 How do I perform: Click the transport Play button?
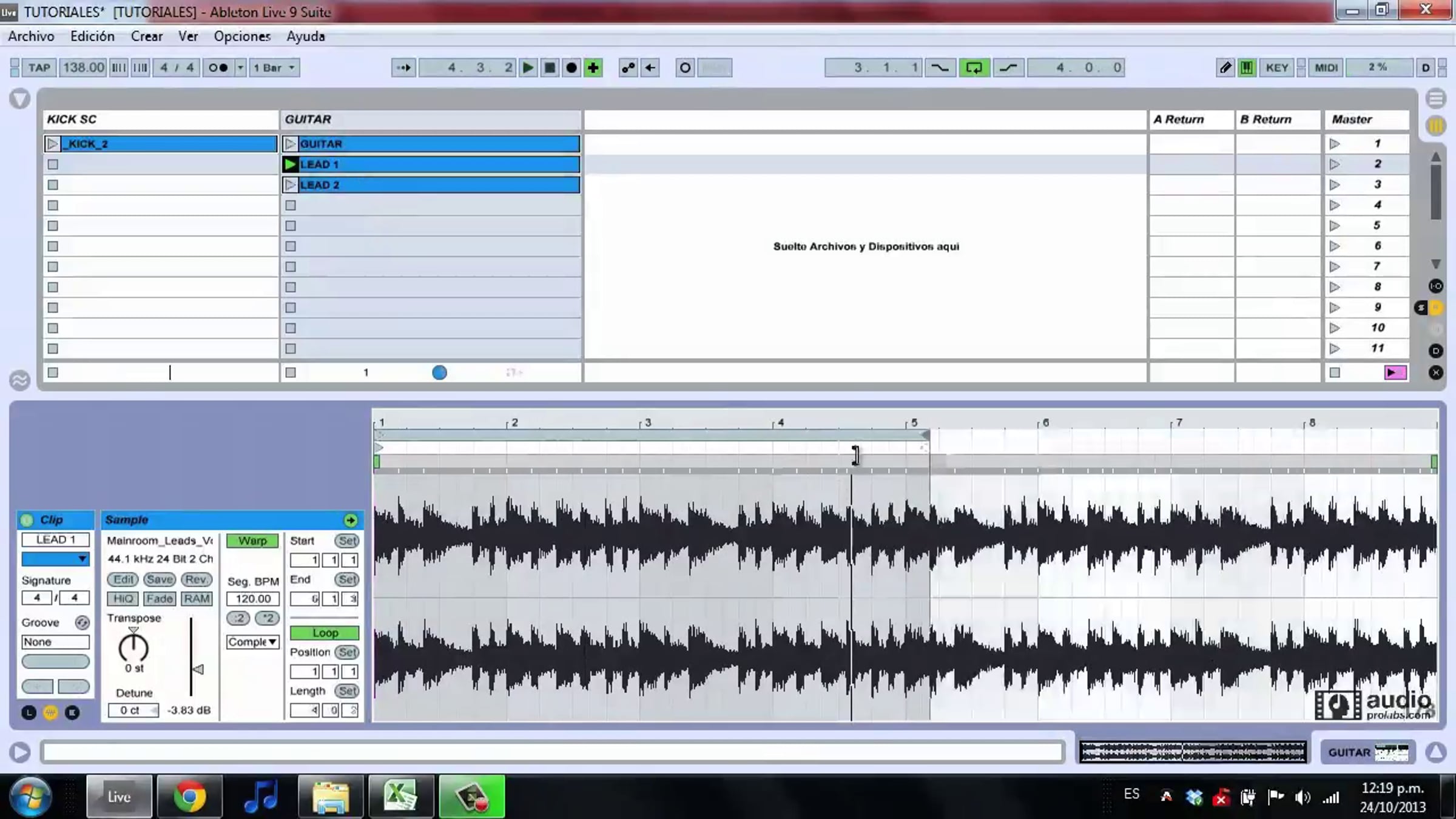(528, 67)
